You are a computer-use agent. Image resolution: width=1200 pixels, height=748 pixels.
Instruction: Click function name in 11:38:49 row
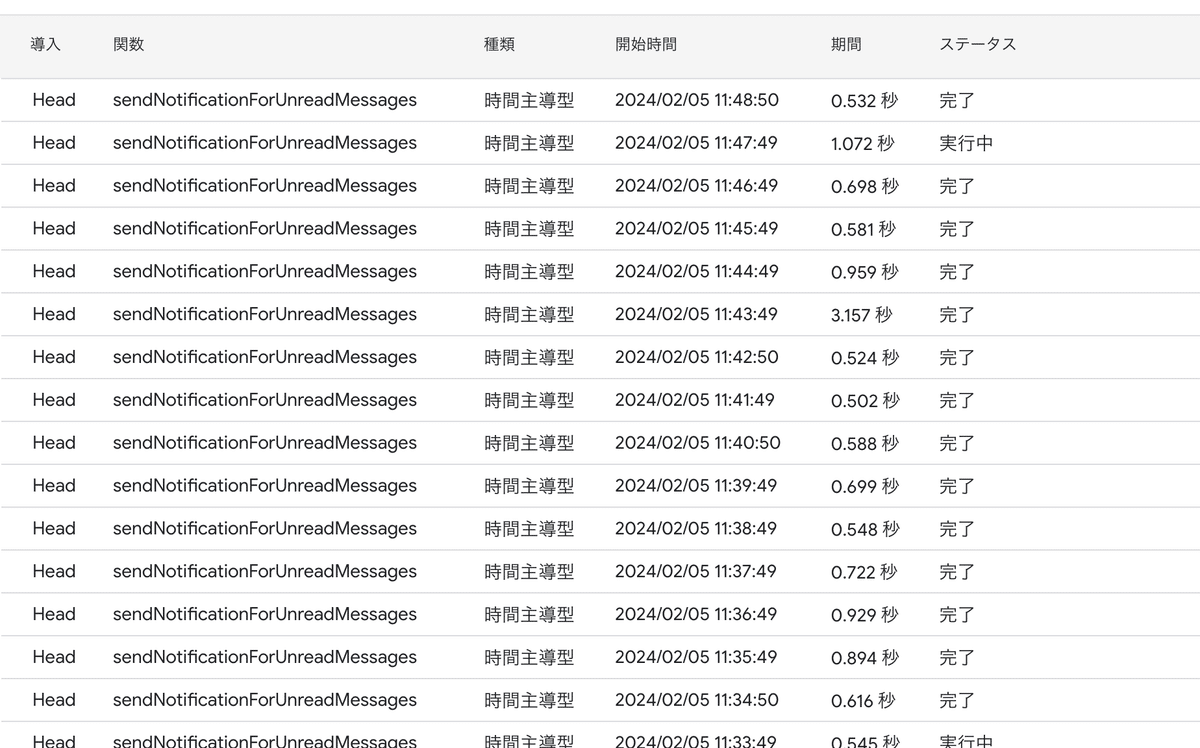(265, 529)
